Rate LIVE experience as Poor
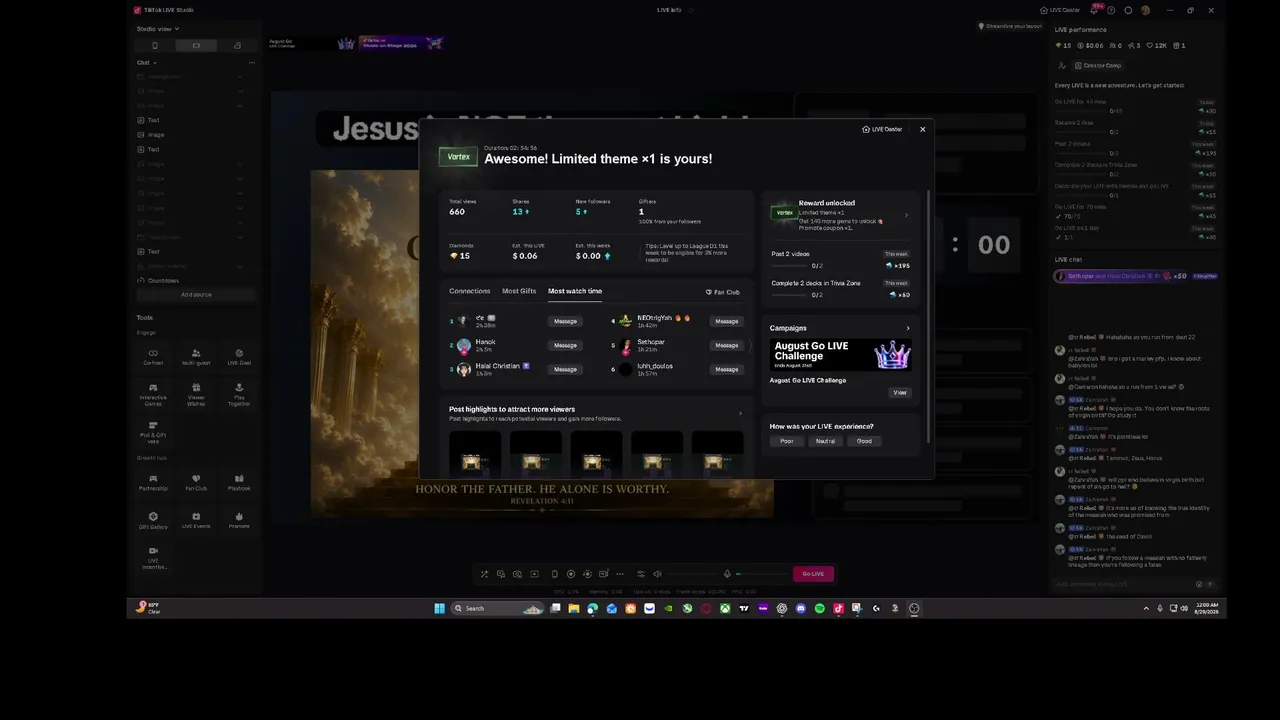The width and height of the screenshot is (1280, 720). pyautogui.click(x=787, y=441)
